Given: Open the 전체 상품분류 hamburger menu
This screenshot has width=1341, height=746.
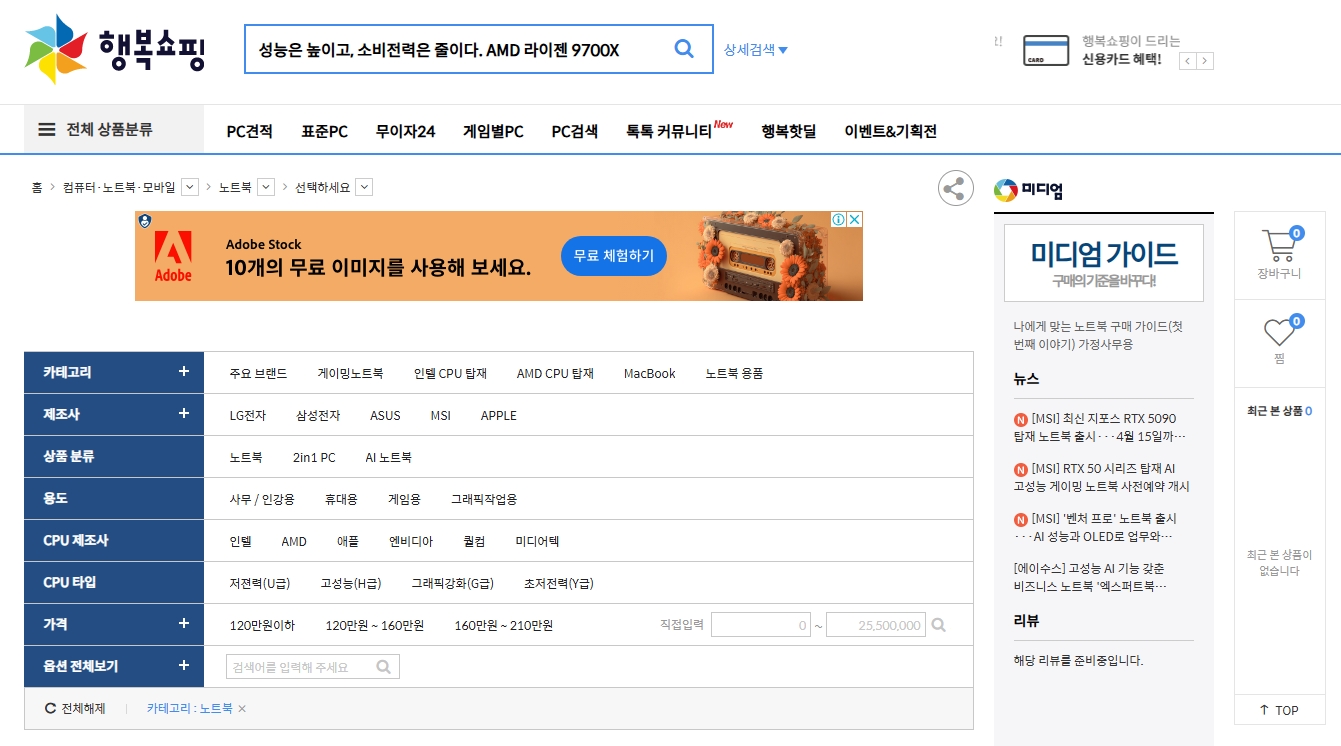Looking at the screenshot, I should (45, 129).
